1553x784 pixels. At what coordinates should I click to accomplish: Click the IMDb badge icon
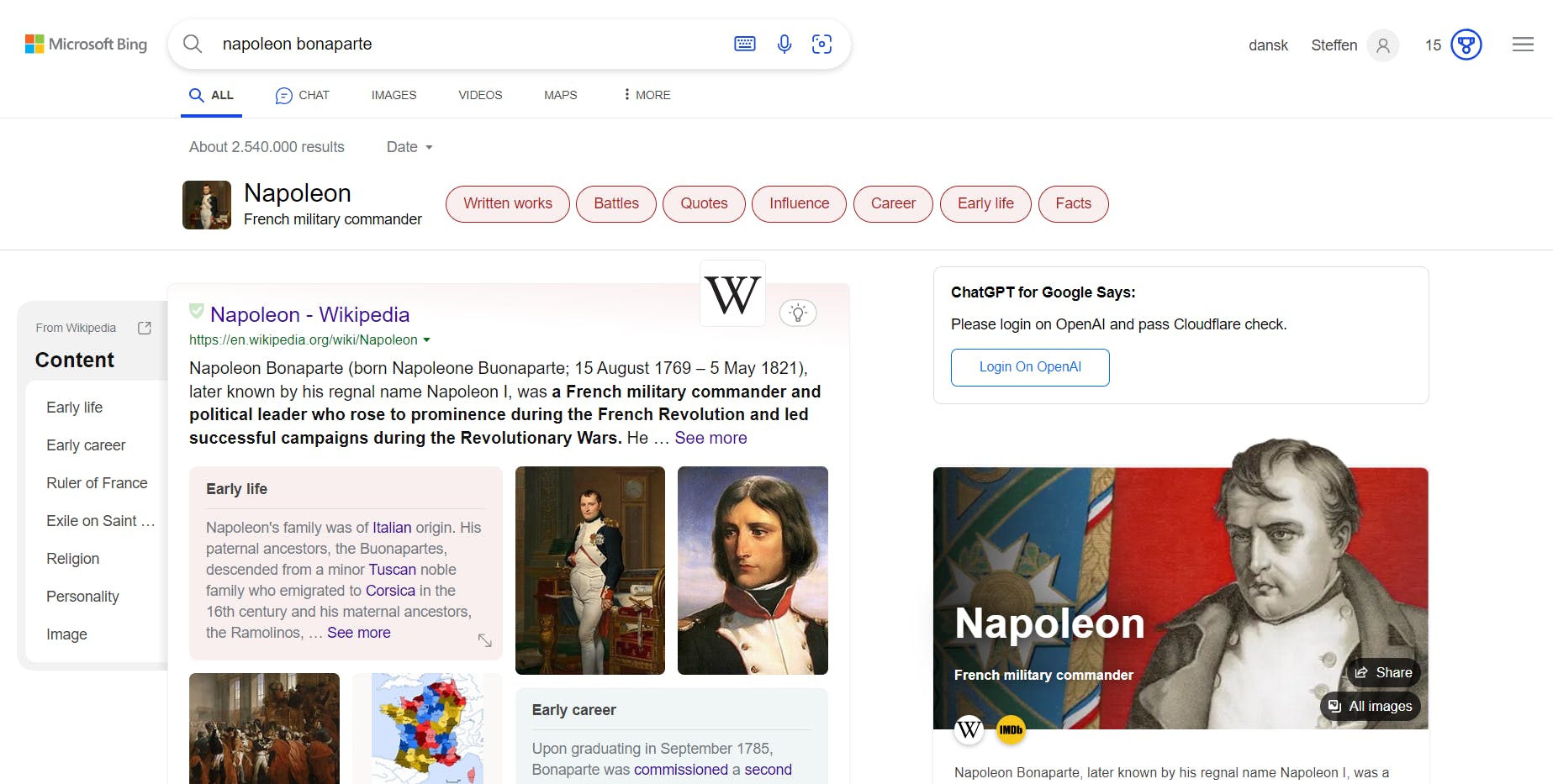tap(1011, 729)
